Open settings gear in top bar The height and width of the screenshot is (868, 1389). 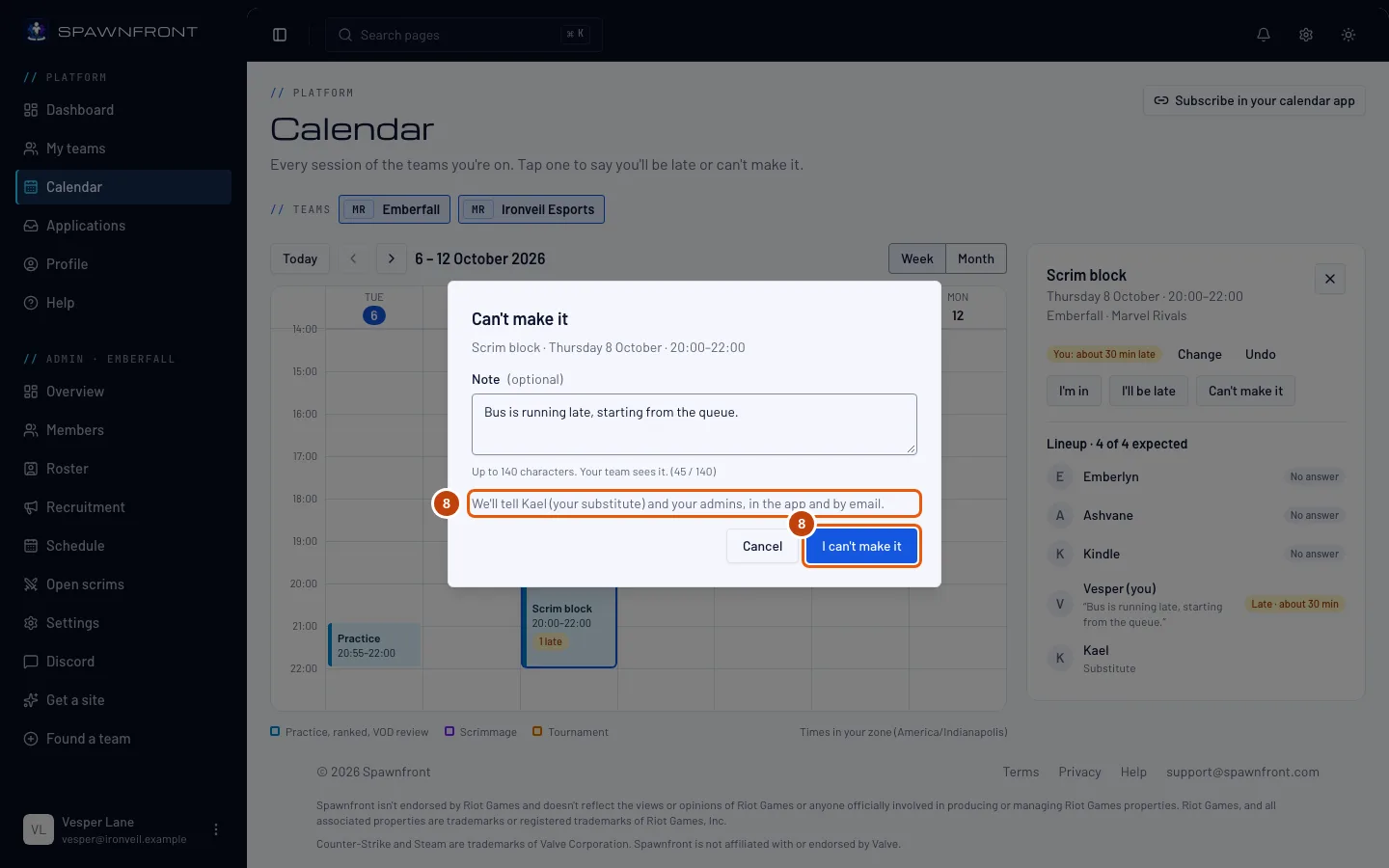1306,35
